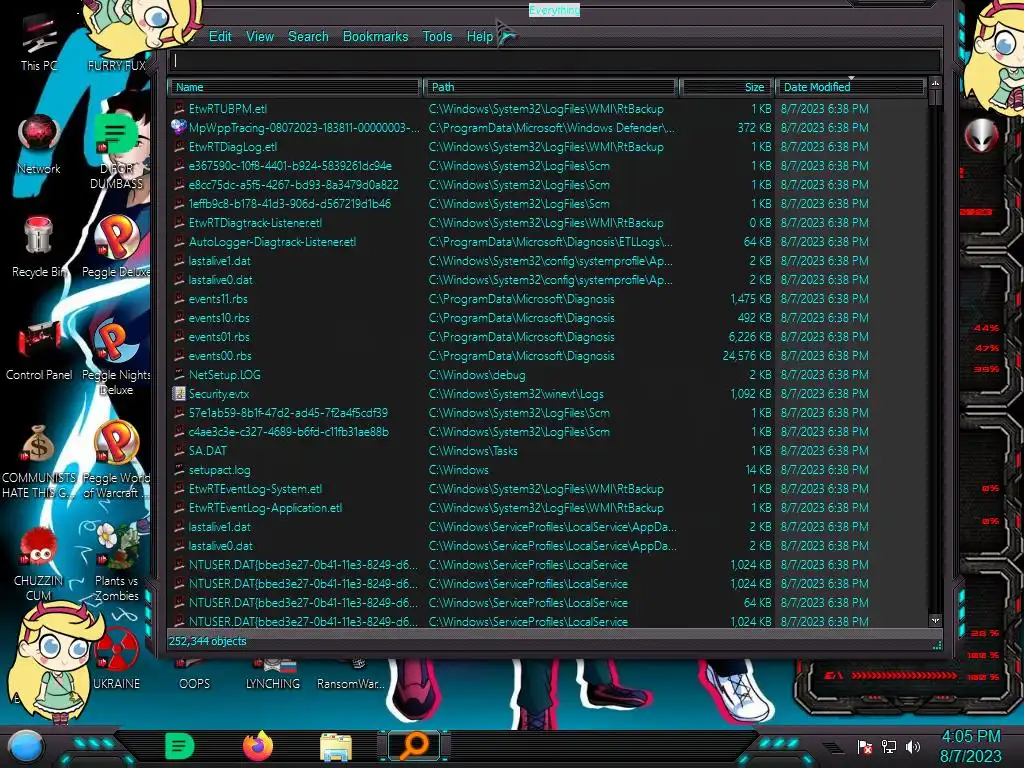Click the C:\Windows\System32\winevt\Logs path cell
Image resolution: width=1024 pixels, height=768 pixels.
click(516, 394)
